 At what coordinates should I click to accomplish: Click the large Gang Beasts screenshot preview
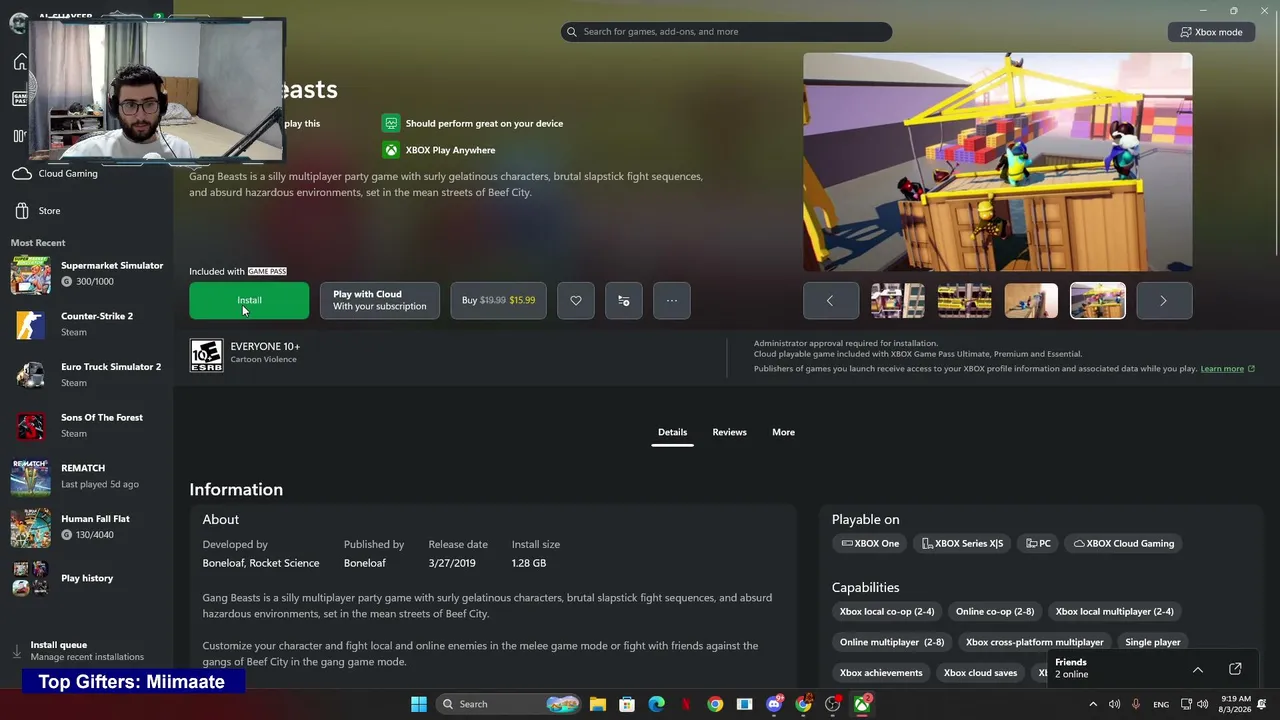pos(998,162)
